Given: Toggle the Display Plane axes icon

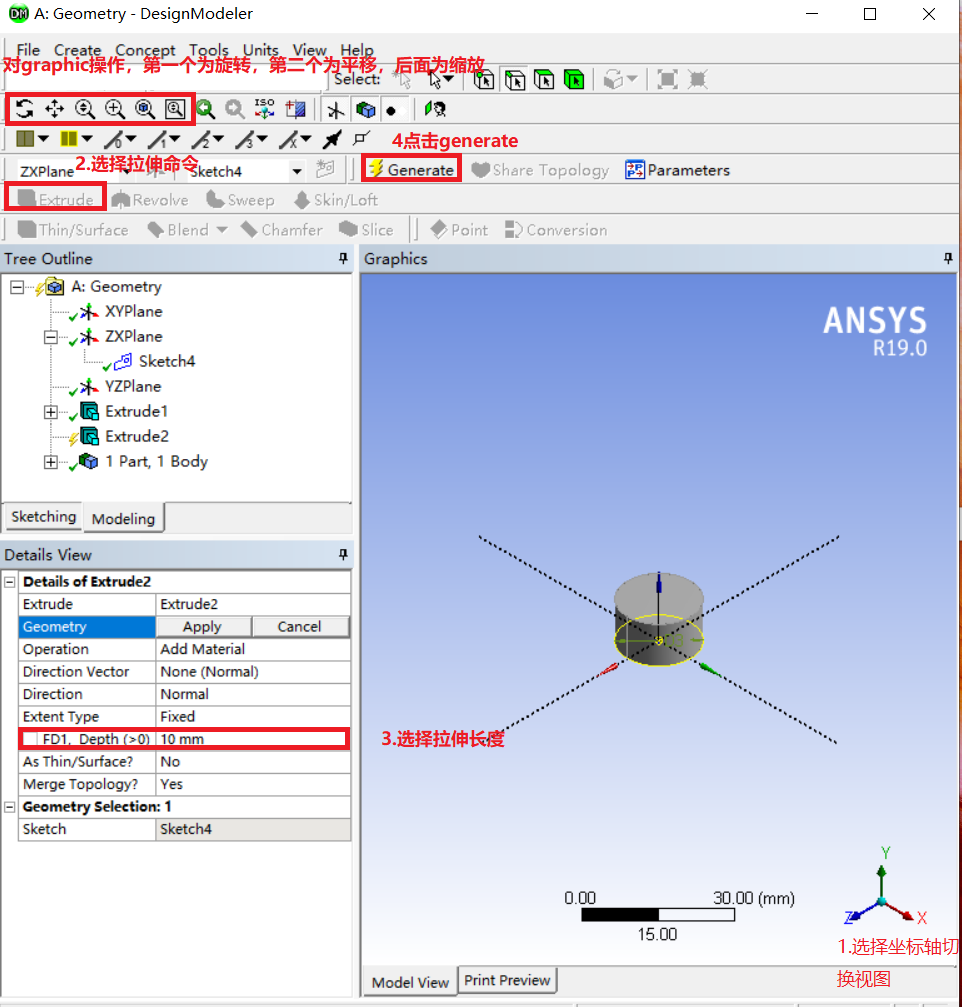Looking at the screenshot, I should click(335, 110).
